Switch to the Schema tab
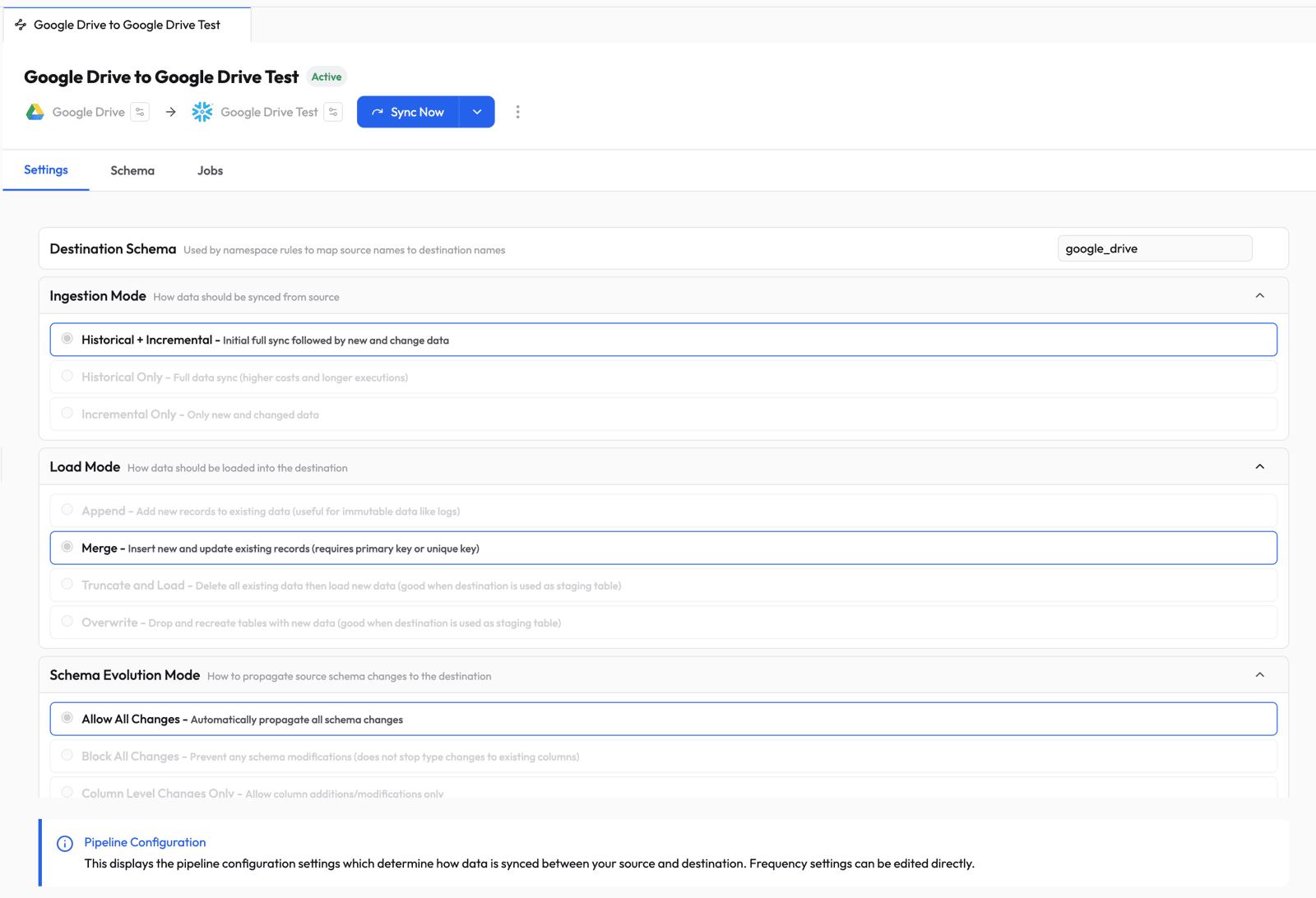 tap(132, 170)
